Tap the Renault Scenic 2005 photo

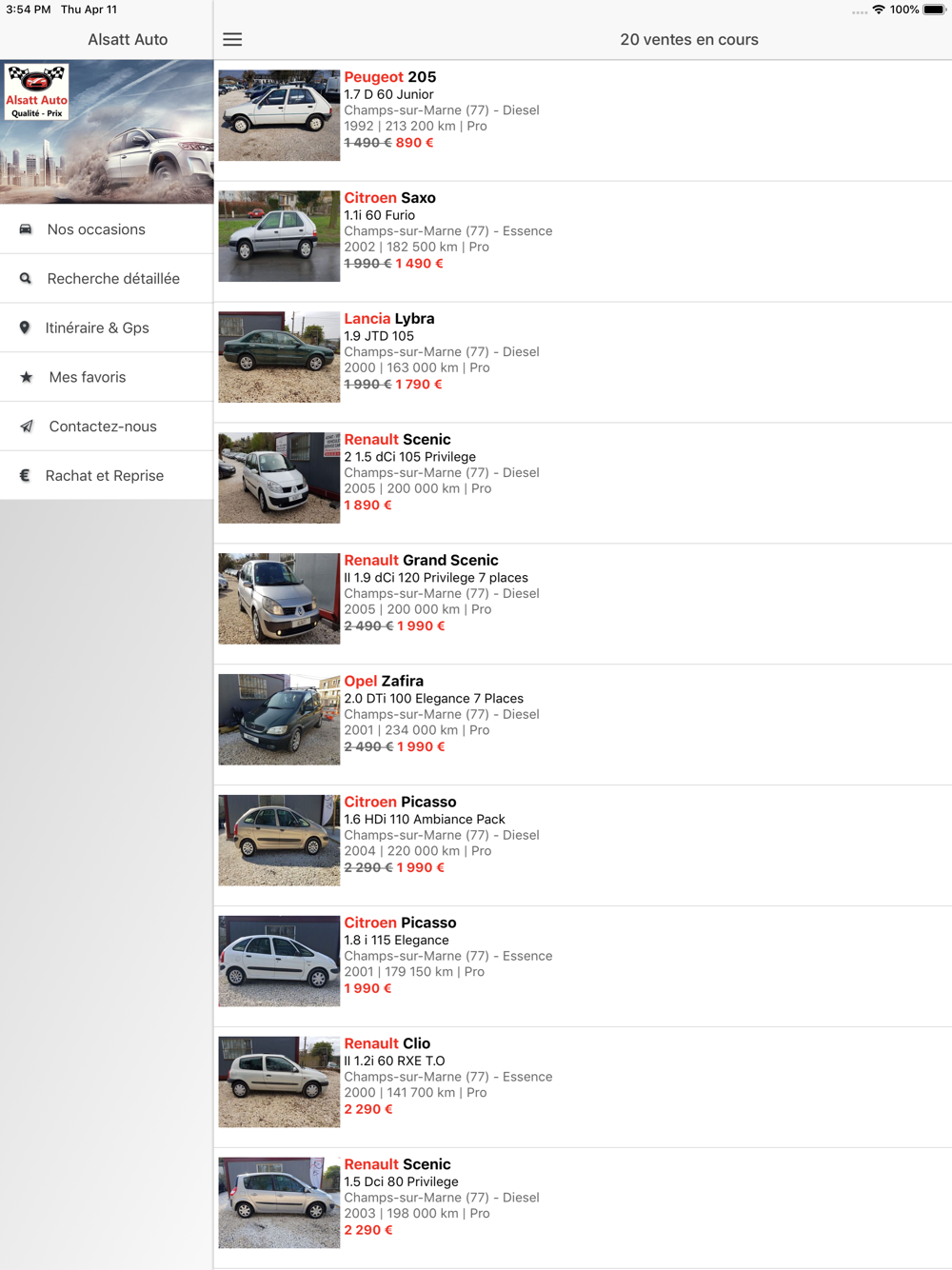point(279,478)
